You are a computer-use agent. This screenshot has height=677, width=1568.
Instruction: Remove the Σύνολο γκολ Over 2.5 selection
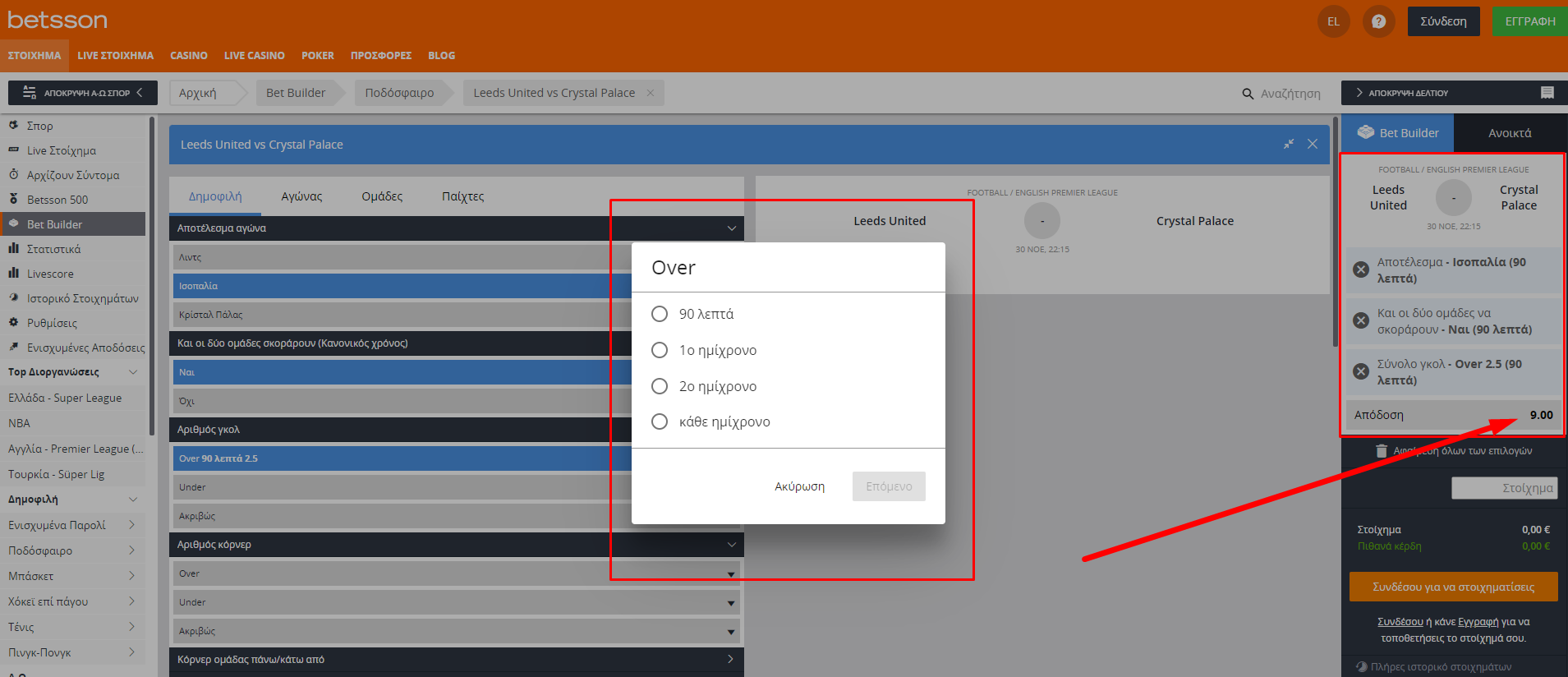[1361, 371]
